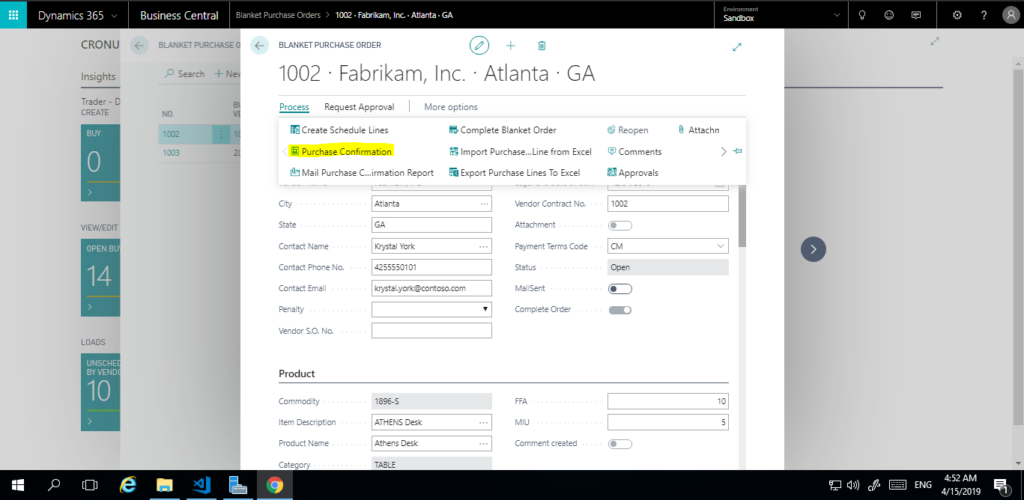Open the Request Approval menu
The width and height of the screenshot is (1024, 500).
pos(359,106)
